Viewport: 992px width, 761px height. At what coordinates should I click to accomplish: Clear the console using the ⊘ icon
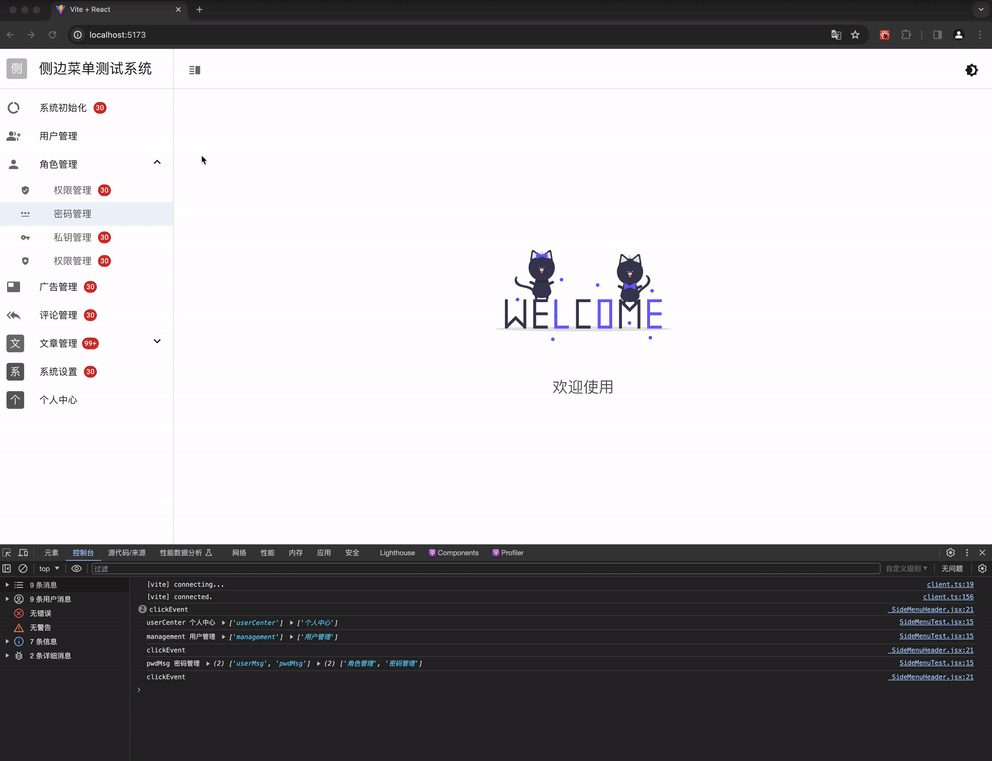(x=24, y=568)
